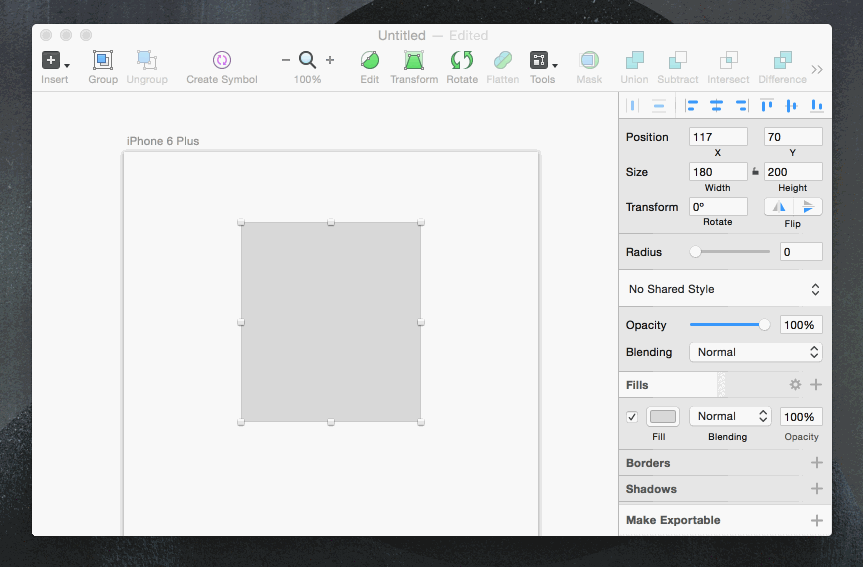Add a new shadow
Screen dimensions: 863x567
(x=817, y=488)
